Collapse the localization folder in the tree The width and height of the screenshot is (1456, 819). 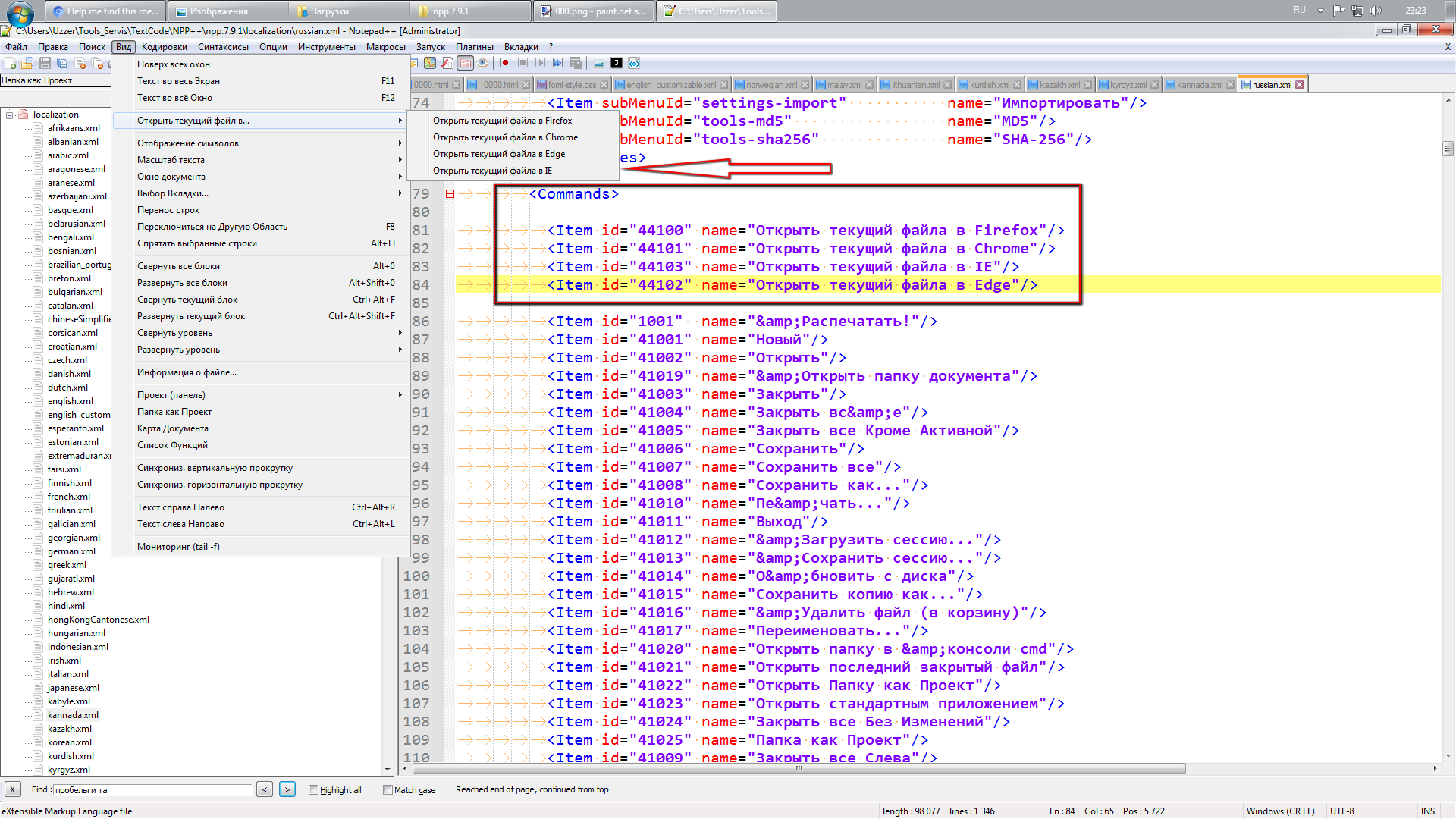(10, 115)
